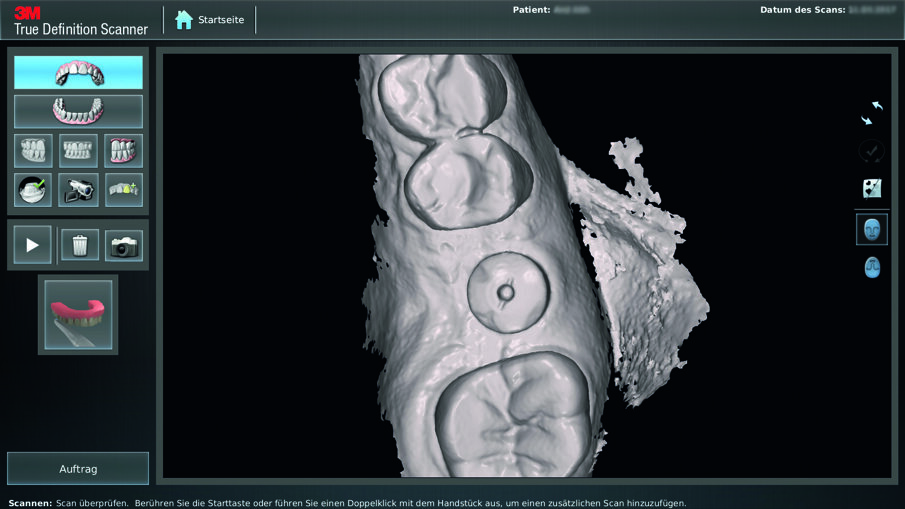Select the front face view icon
The image size is (905, 509).
pyautogui.click(x=872, y=230)
